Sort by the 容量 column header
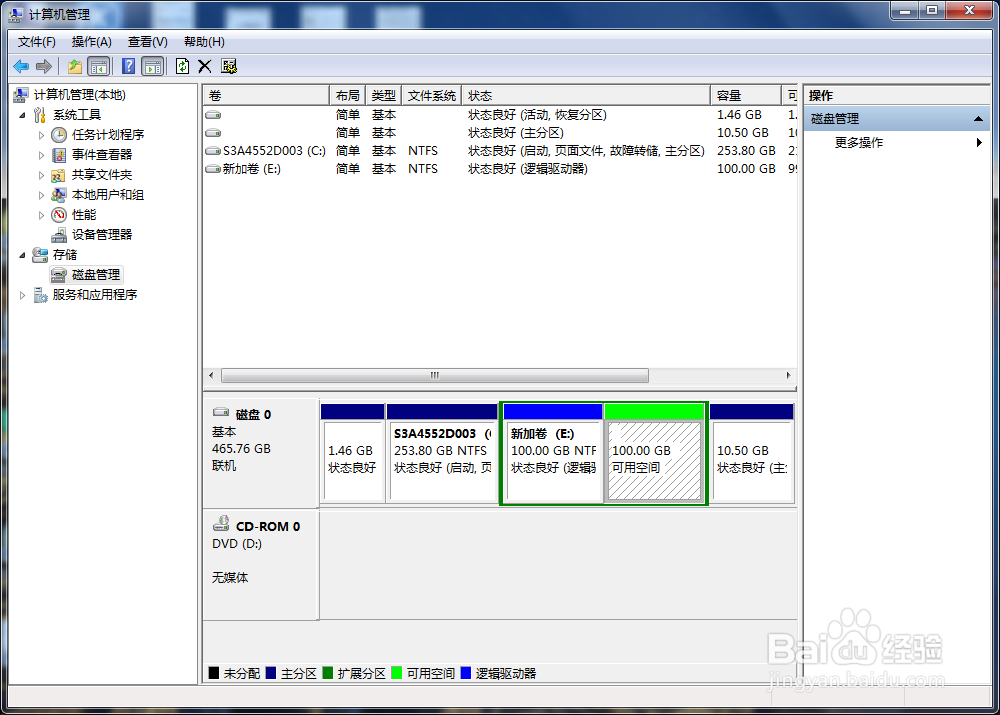The width and height of the screenshot is (1000, 715). coord(746,96)
